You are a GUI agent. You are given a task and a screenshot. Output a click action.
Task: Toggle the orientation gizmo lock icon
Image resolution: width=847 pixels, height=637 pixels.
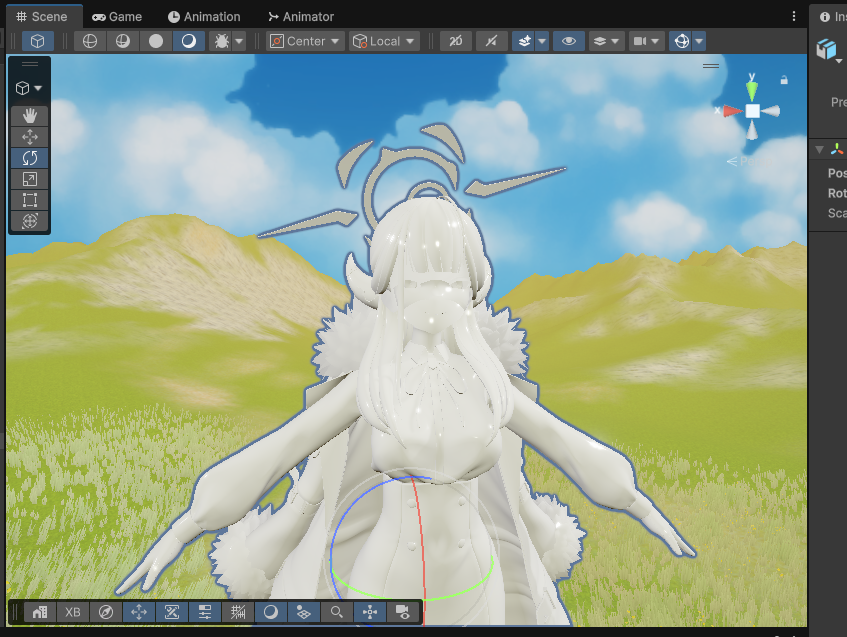tap(784, 80)
